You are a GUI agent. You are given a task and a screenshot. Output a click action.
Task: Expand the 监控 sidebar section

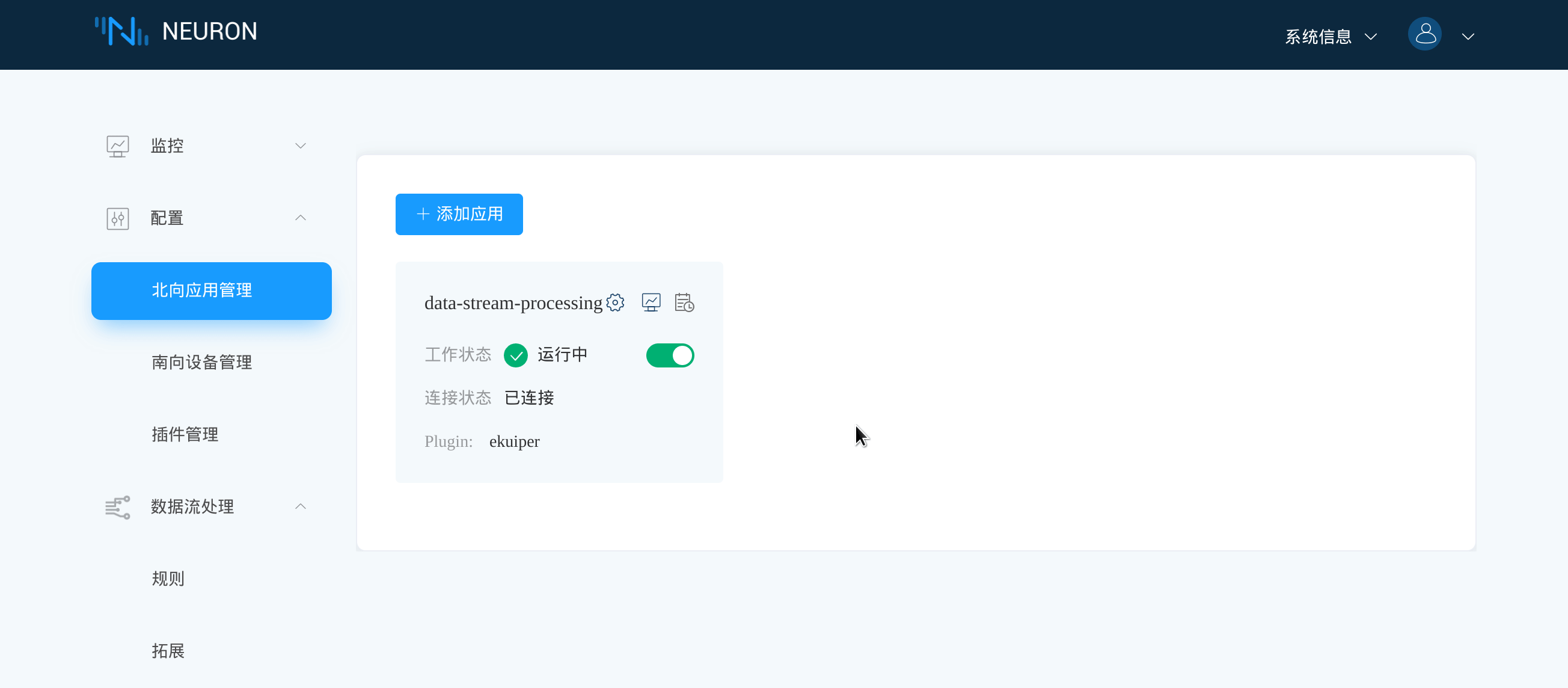(x=299, y=146)
